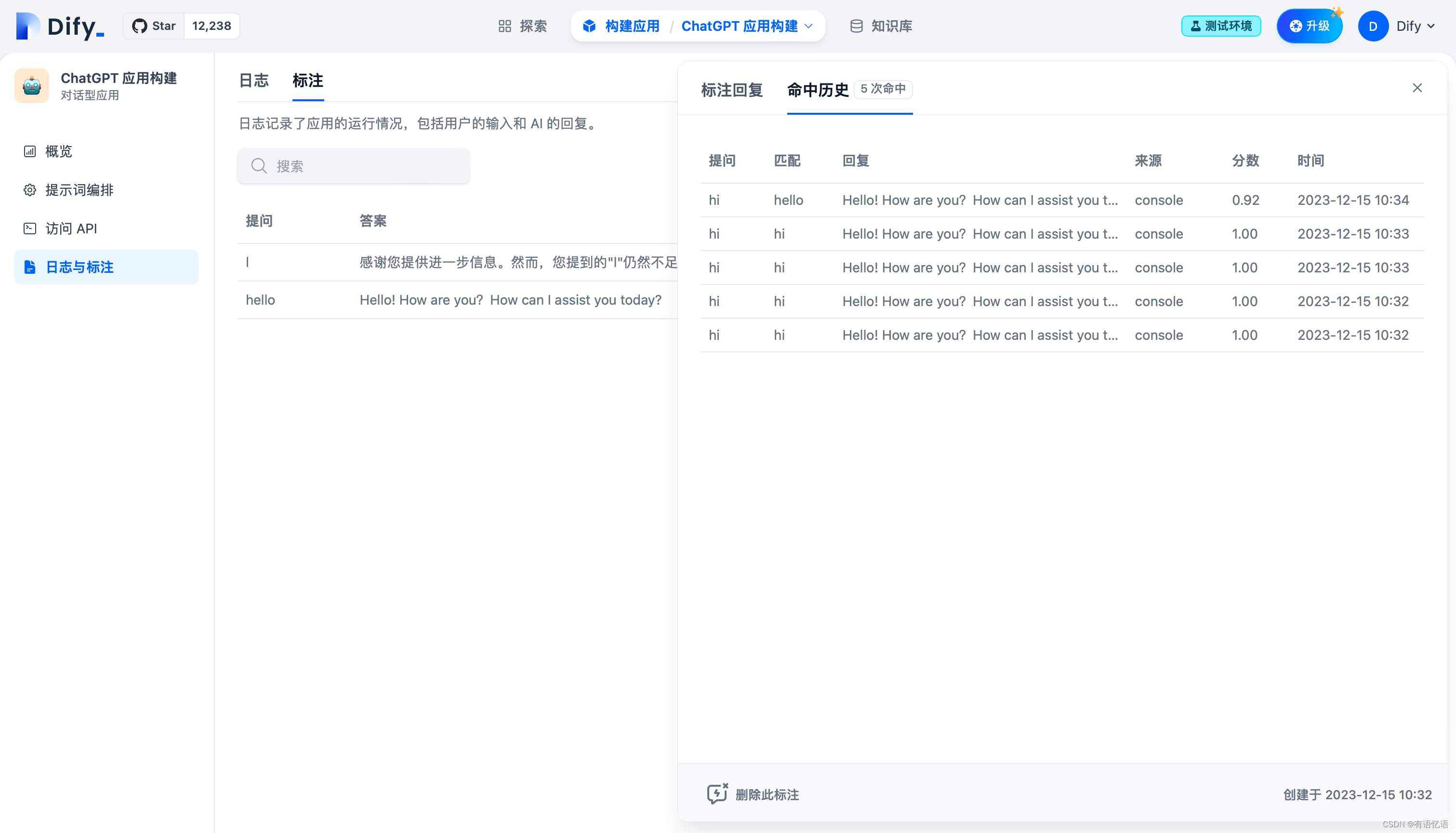This screenshot has width=1456, height=833.
Task: Click the 12,238 star count
Action: (212, 27)
